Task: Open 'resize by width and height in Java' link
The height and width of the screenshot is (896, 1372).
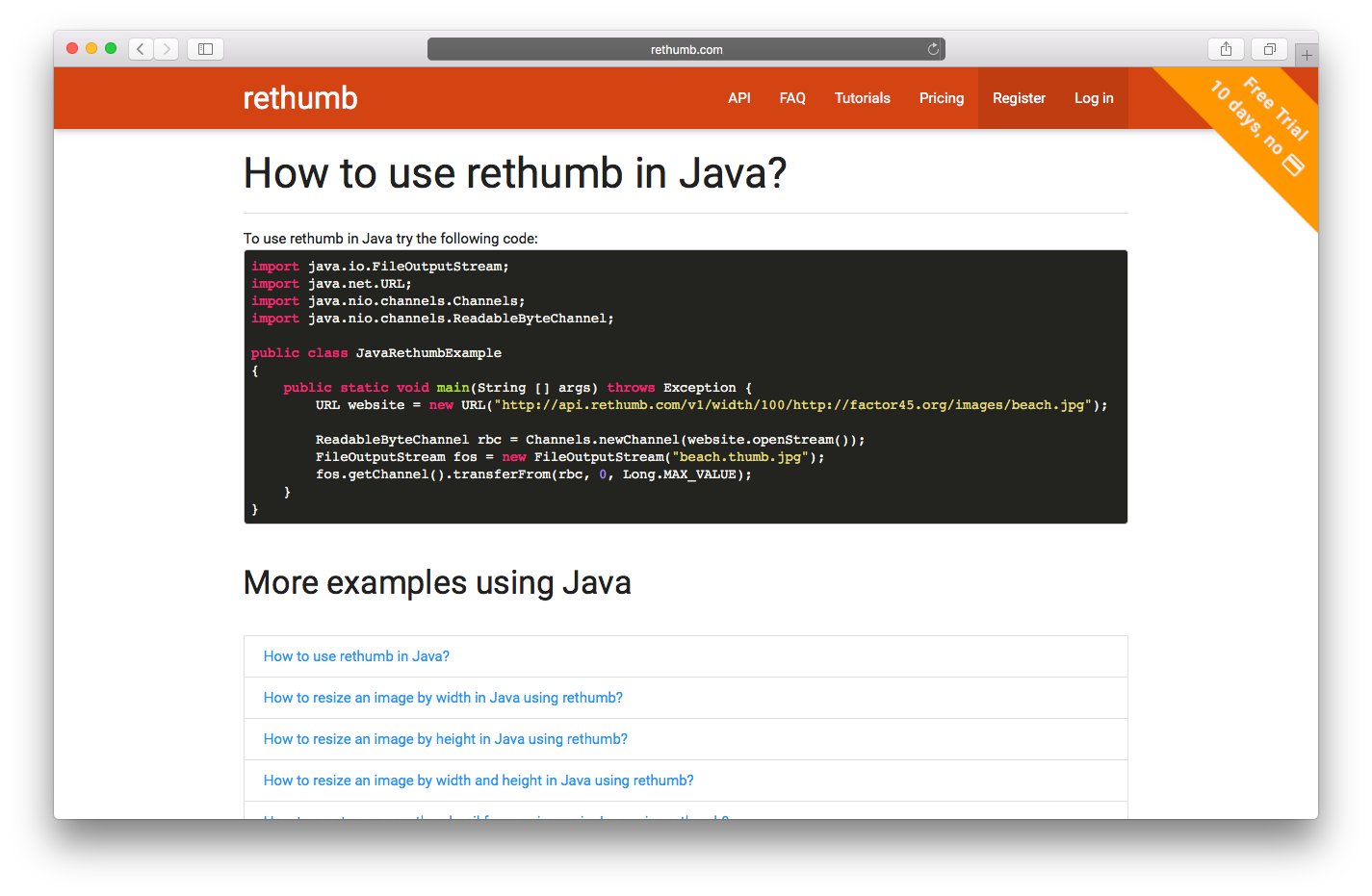Action: coord(479,781)
